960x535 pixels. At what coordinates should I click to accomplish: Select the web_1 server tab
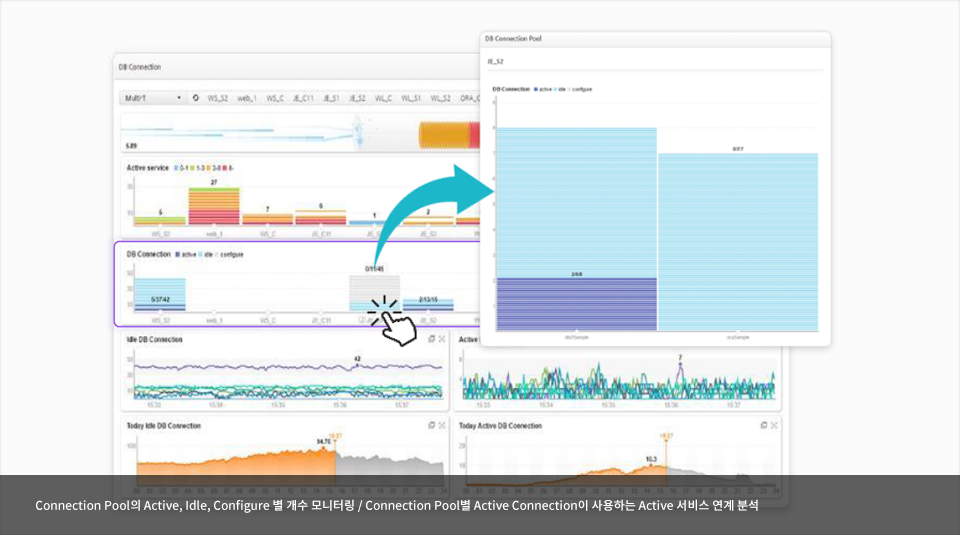click(x=247, y=98)
